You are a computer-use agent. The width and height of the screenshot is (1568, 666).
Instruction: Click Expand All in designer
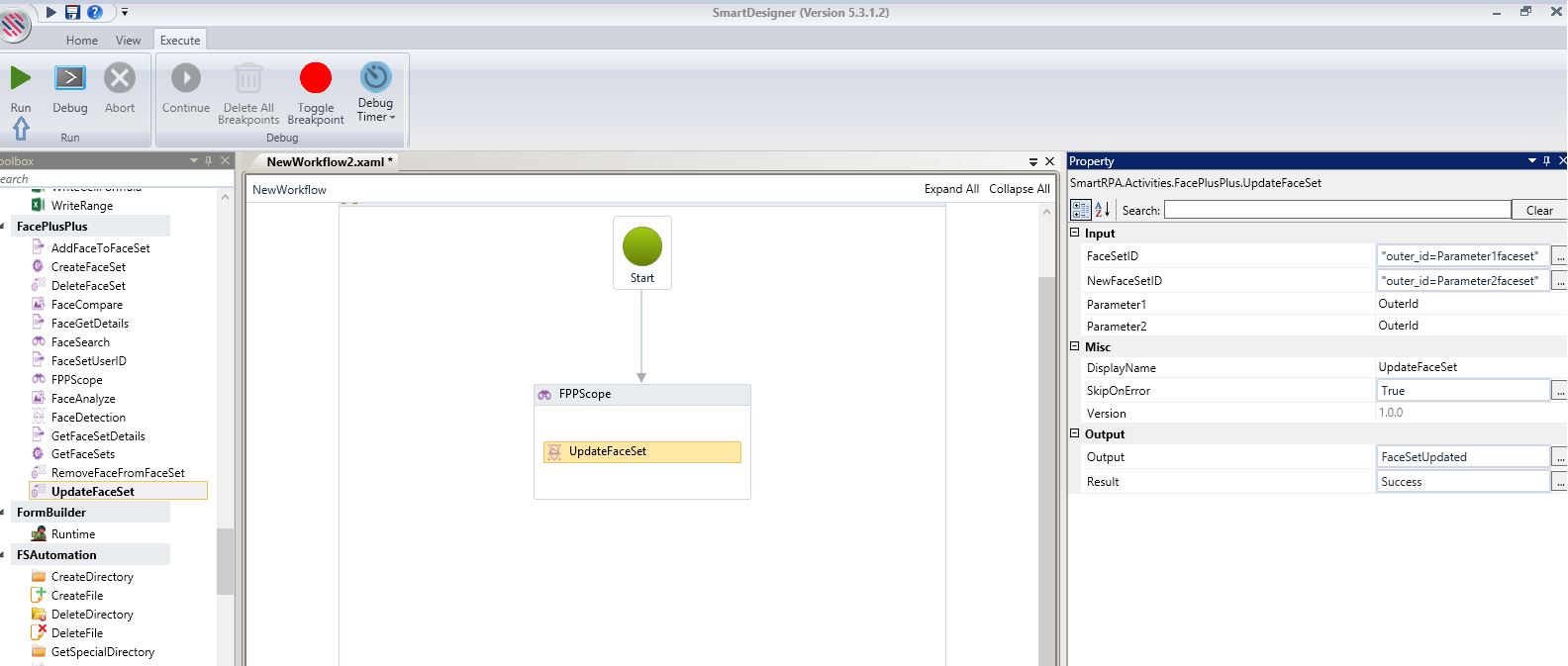950,189
